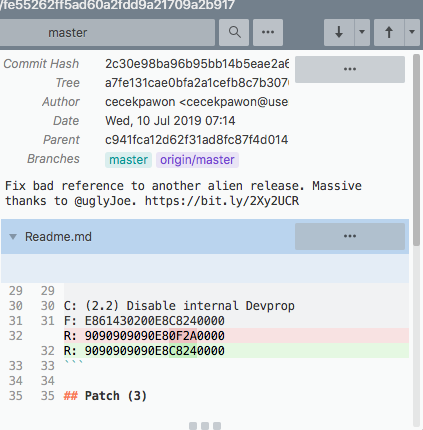Click the search magnifier icon
This screenshot has height=430, width=423.
234,32
